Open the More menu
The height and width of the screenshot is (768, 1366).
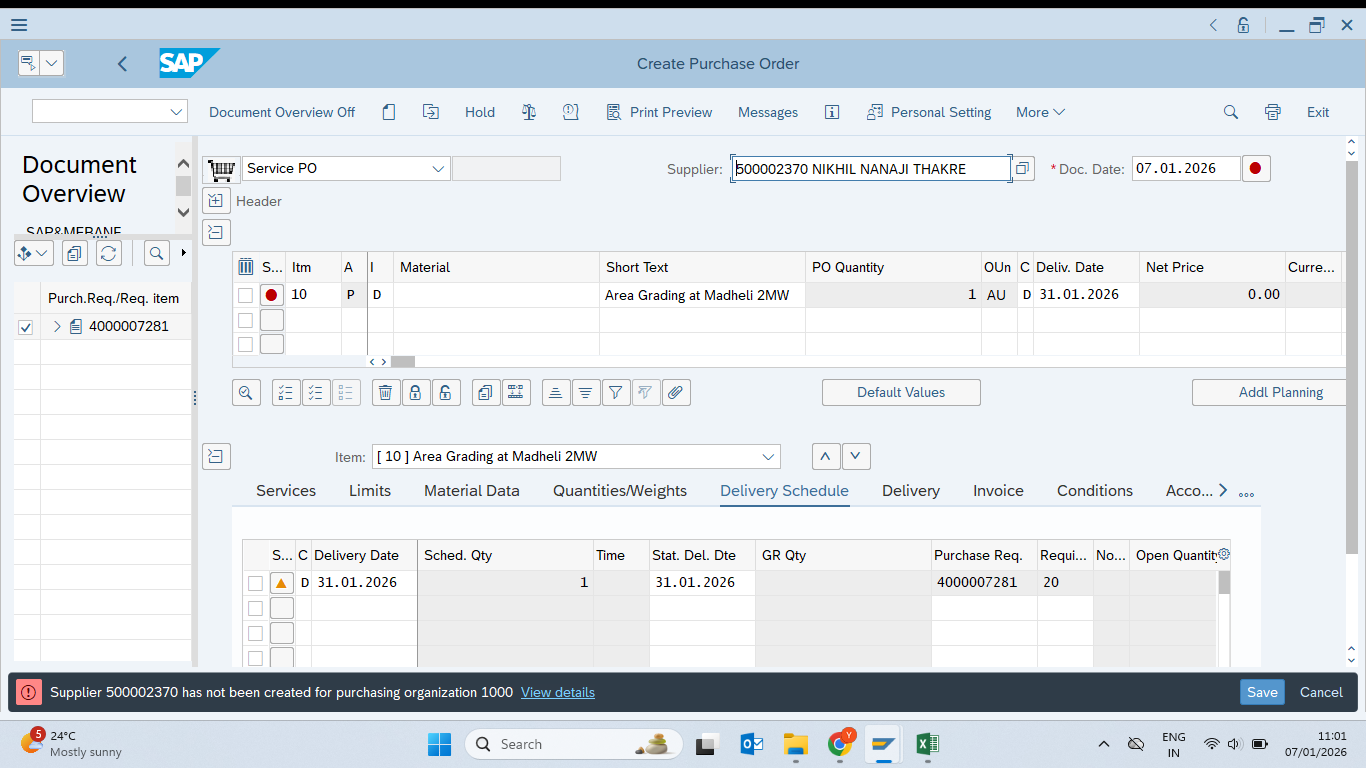(1040, 112)
